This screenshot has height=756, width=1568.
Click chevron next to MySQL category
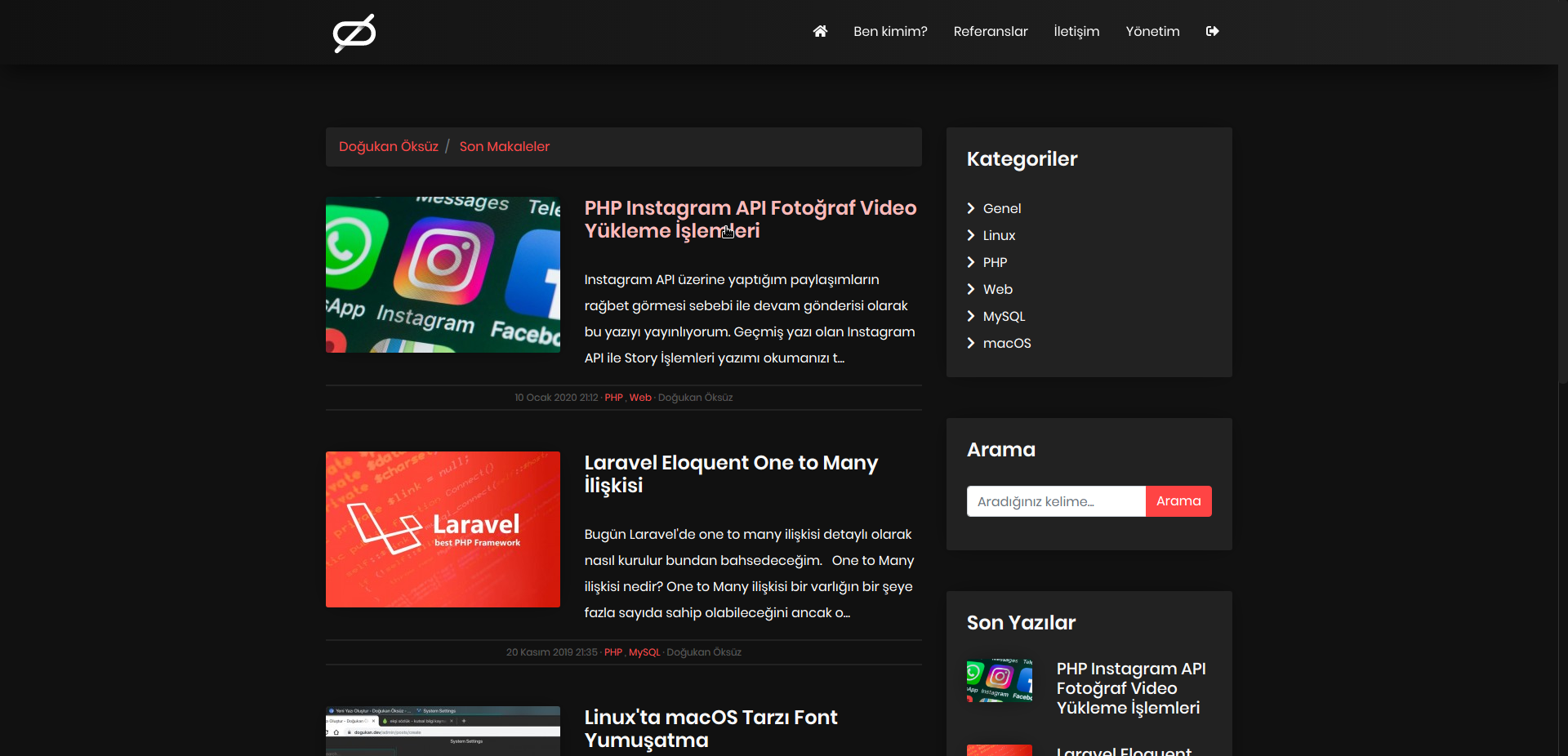971,316
